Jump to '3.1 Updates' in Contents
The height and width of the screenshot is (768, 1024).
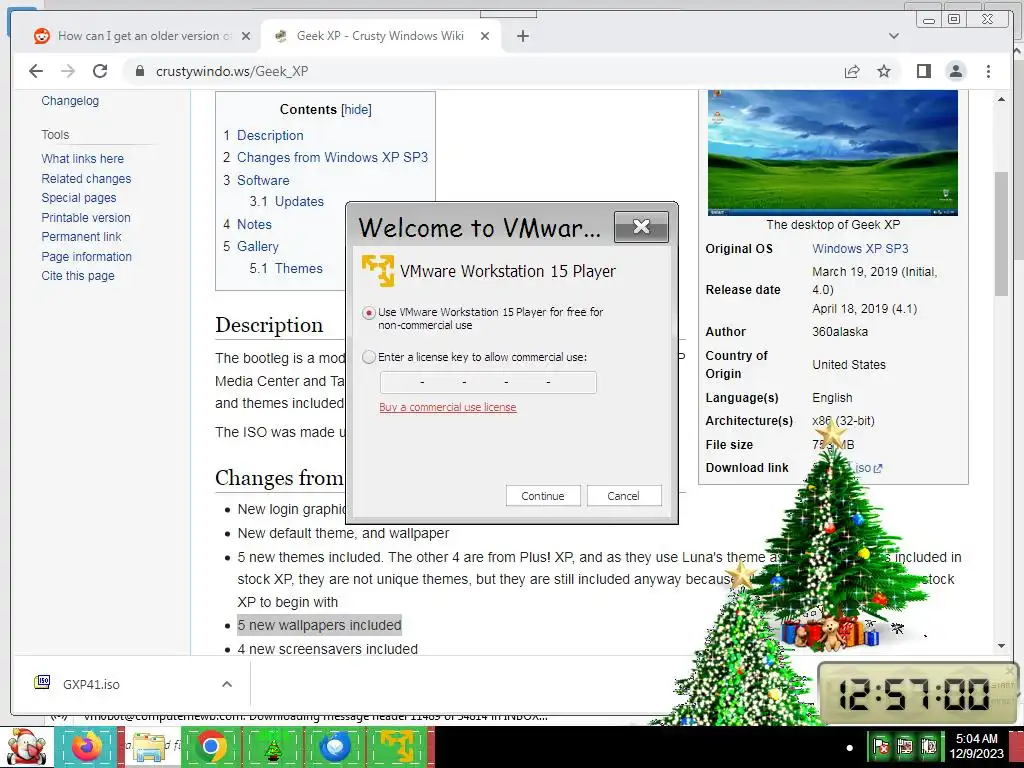[286, 201]
